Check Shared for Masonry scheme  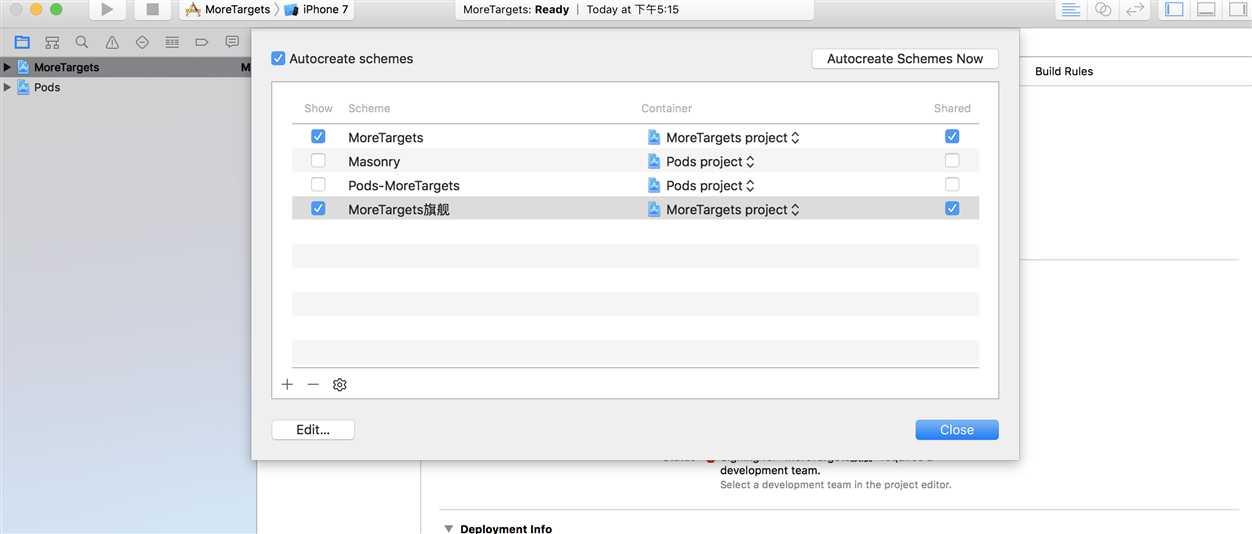coord(952,160)
